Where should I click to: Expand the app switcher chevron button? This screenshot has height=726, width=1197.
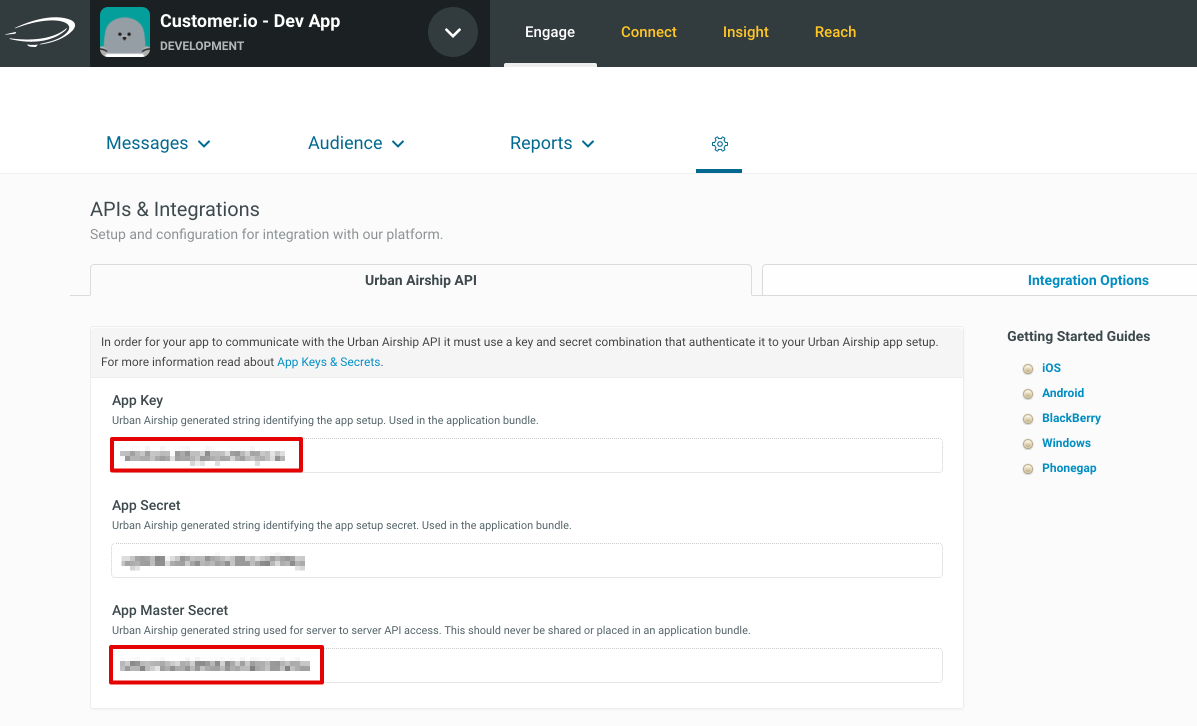coord(453,33)
